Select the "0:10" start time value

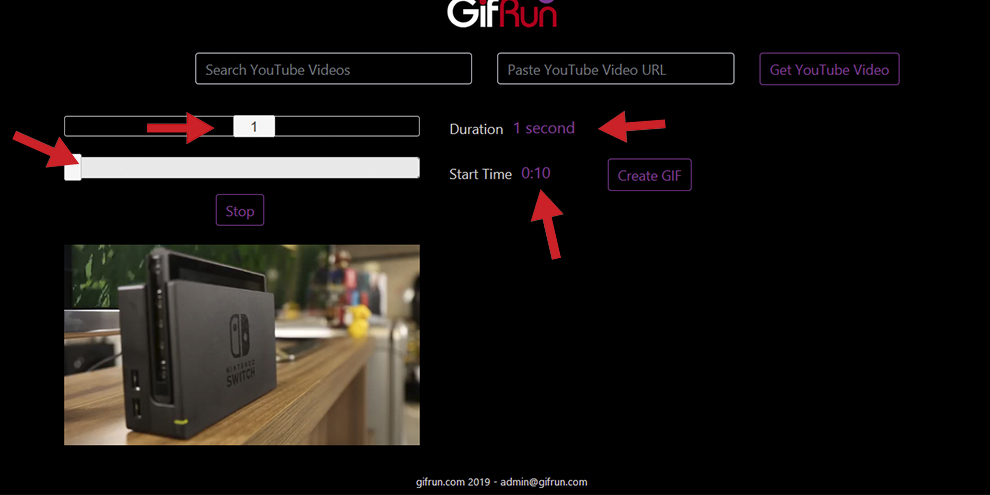535,173
